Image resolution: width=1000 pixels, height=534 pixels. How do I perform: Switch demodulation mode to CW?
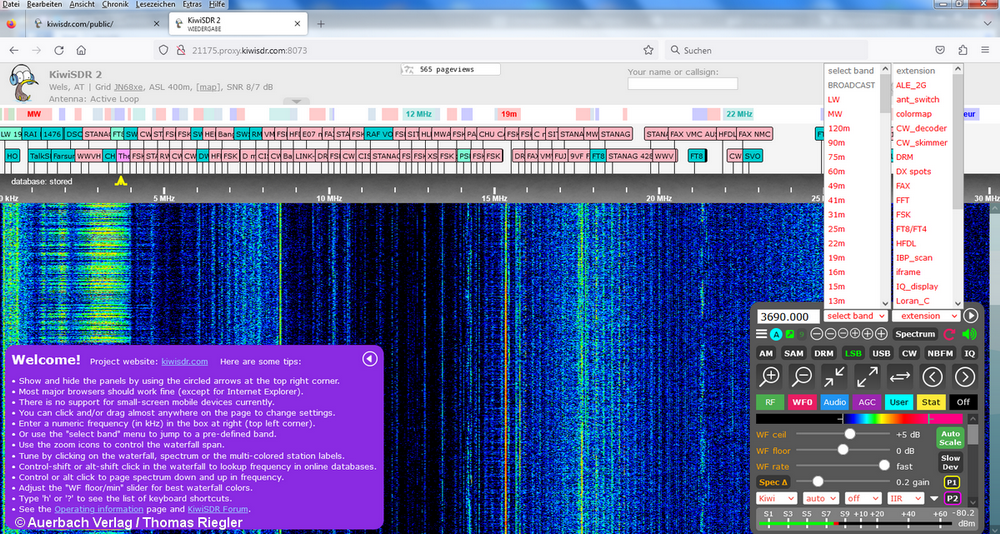point(908,353)
